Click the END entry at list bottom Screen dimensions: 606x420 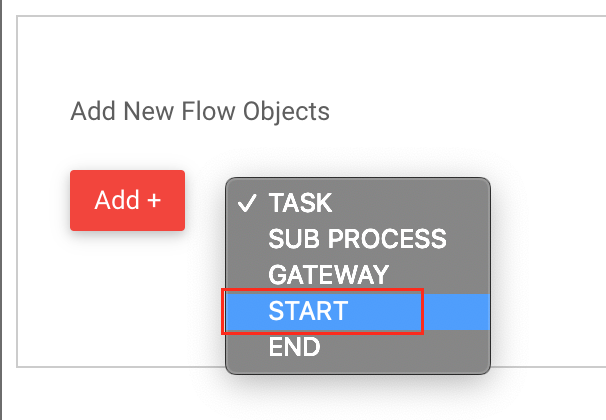294,347
